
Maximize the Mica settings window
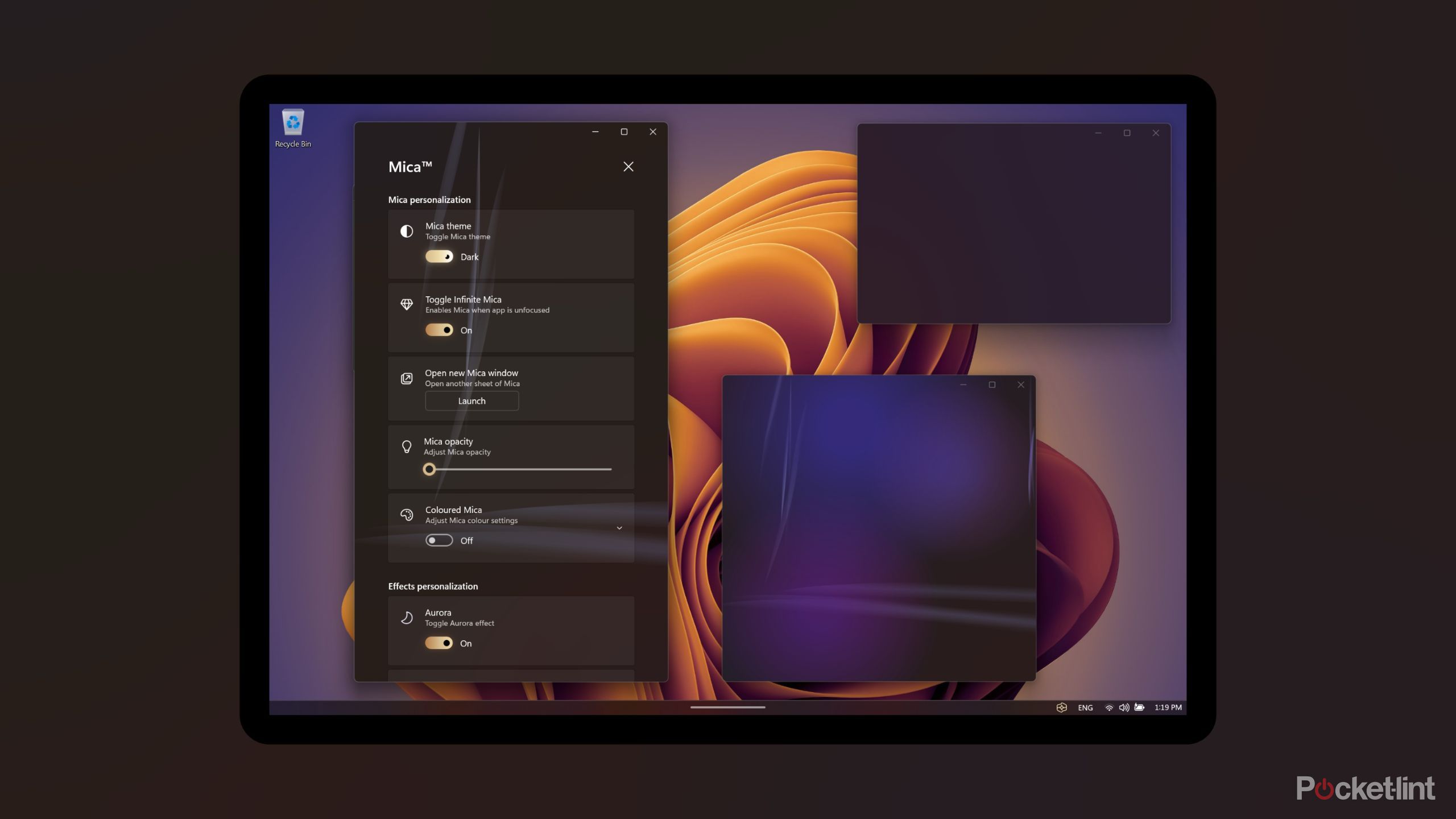tap(624, 132)
